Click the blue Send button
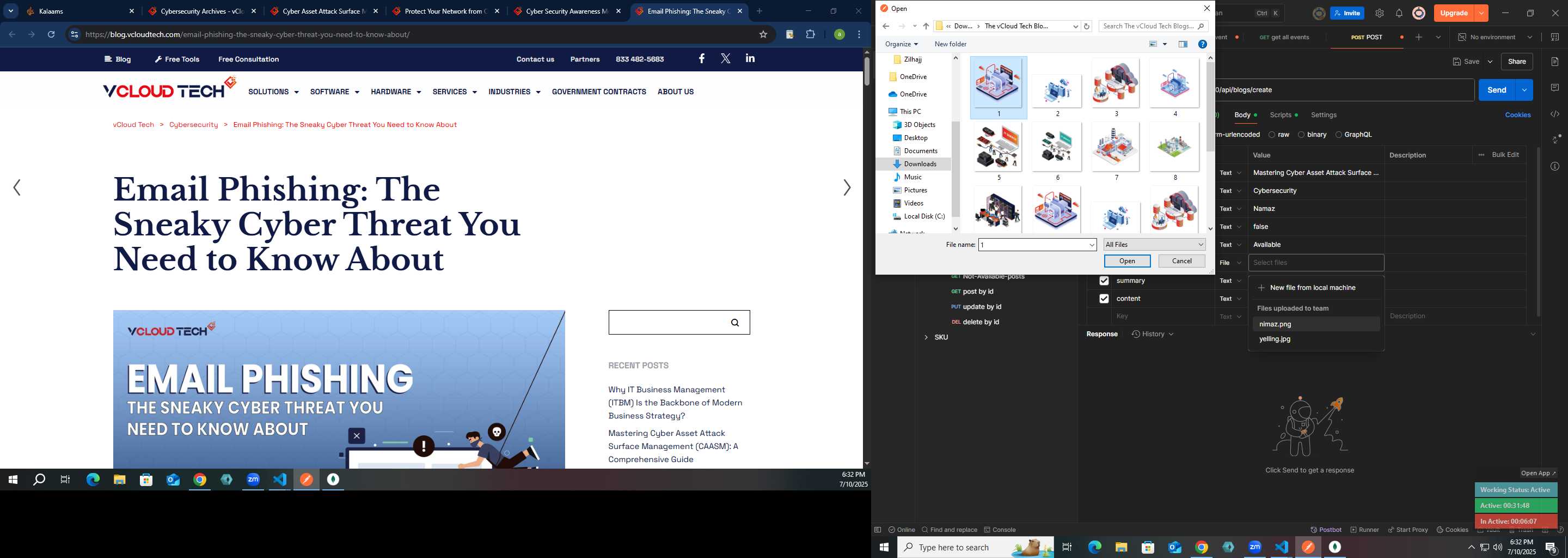 click(x=1496, y=90)
